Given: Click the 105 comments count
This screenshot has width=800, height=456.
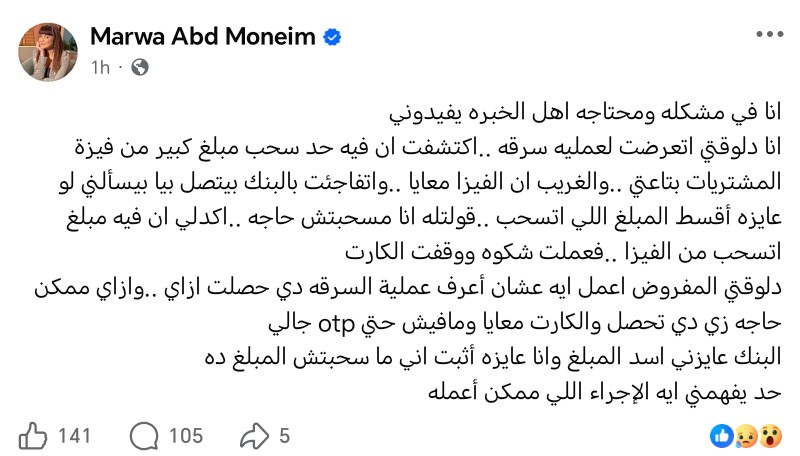Looking at the screenshot, I should coord(185,436).
